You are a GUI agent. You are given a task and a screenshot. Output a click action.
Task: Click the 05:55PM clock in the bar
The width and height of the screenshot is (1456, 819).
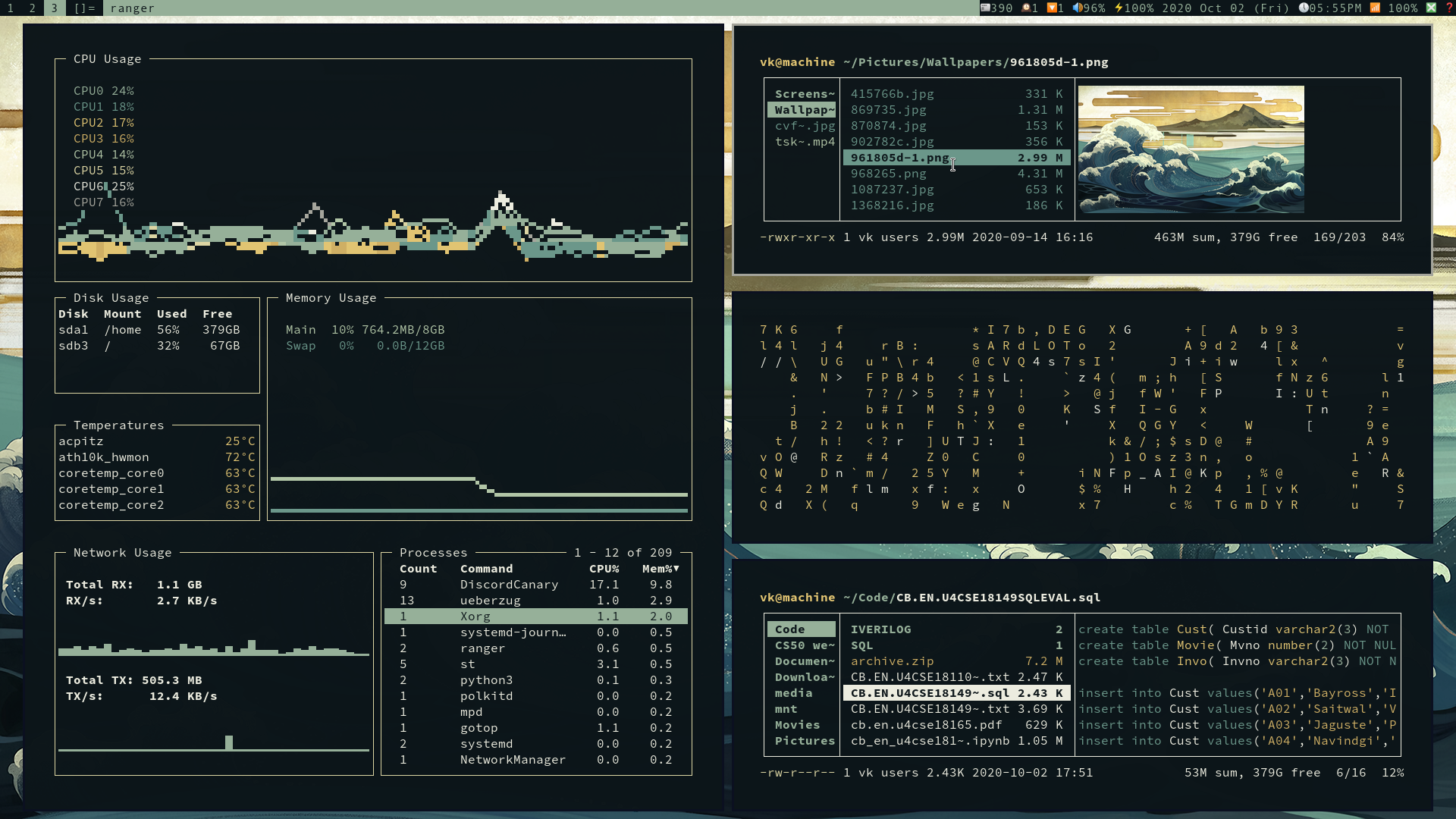point(1337,8)
